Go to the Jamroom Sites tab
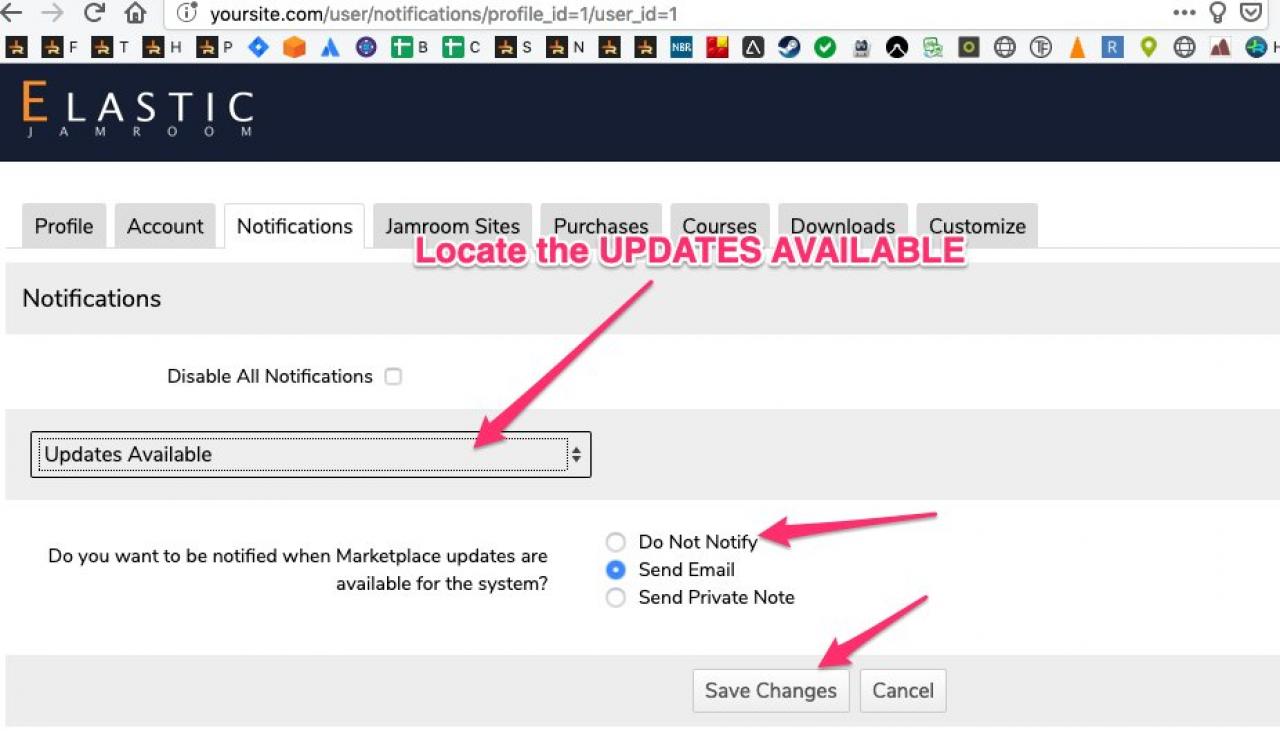The width and height of the screenshot is (1280, 735). [453, 226]
